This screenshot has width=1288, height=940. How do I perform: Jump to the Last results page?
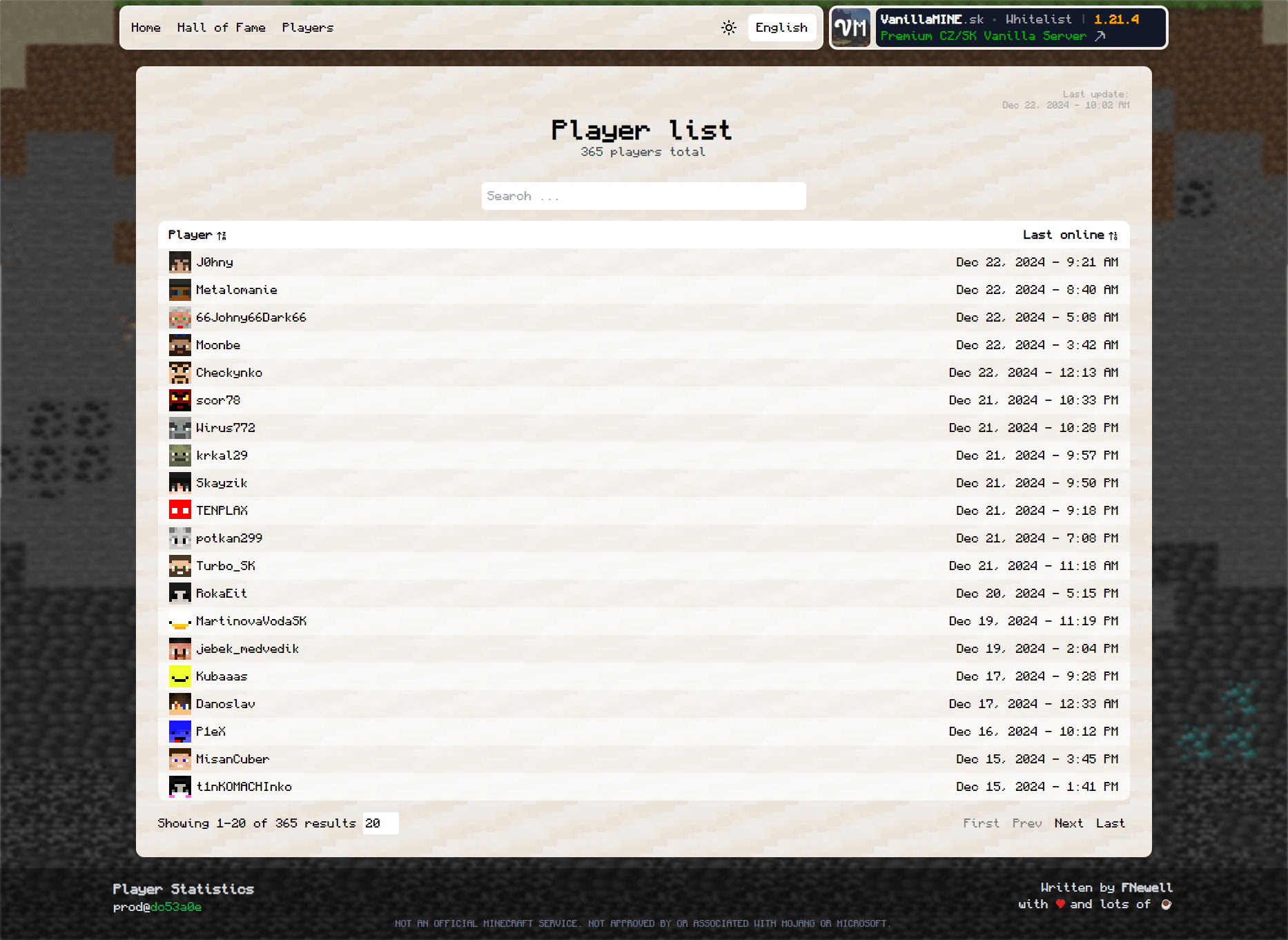point(1110,823)
